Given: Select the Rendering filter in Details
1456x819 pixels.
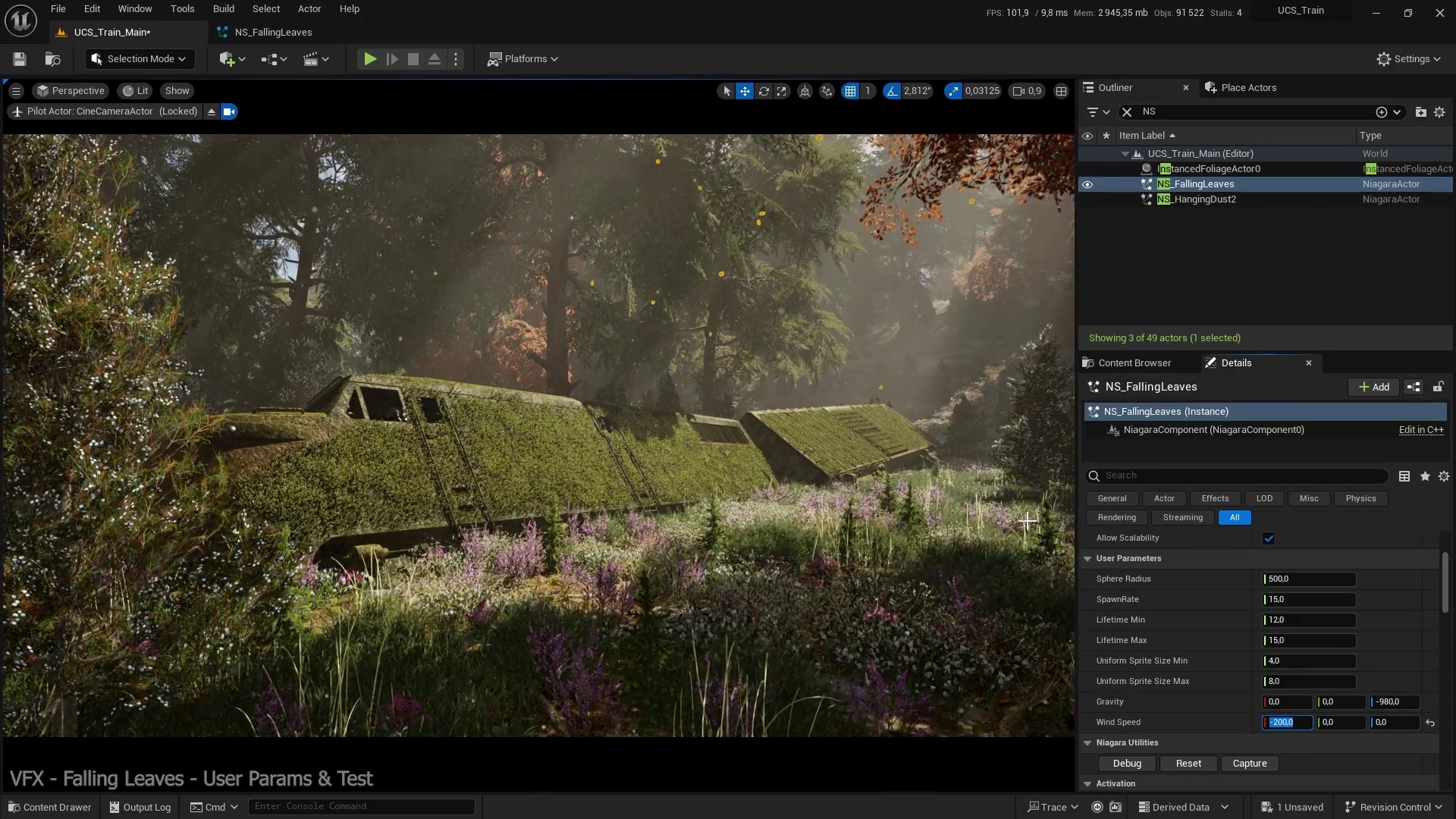Looking at the screenshot, I should pyautogui.click(x=1116, y=518).
